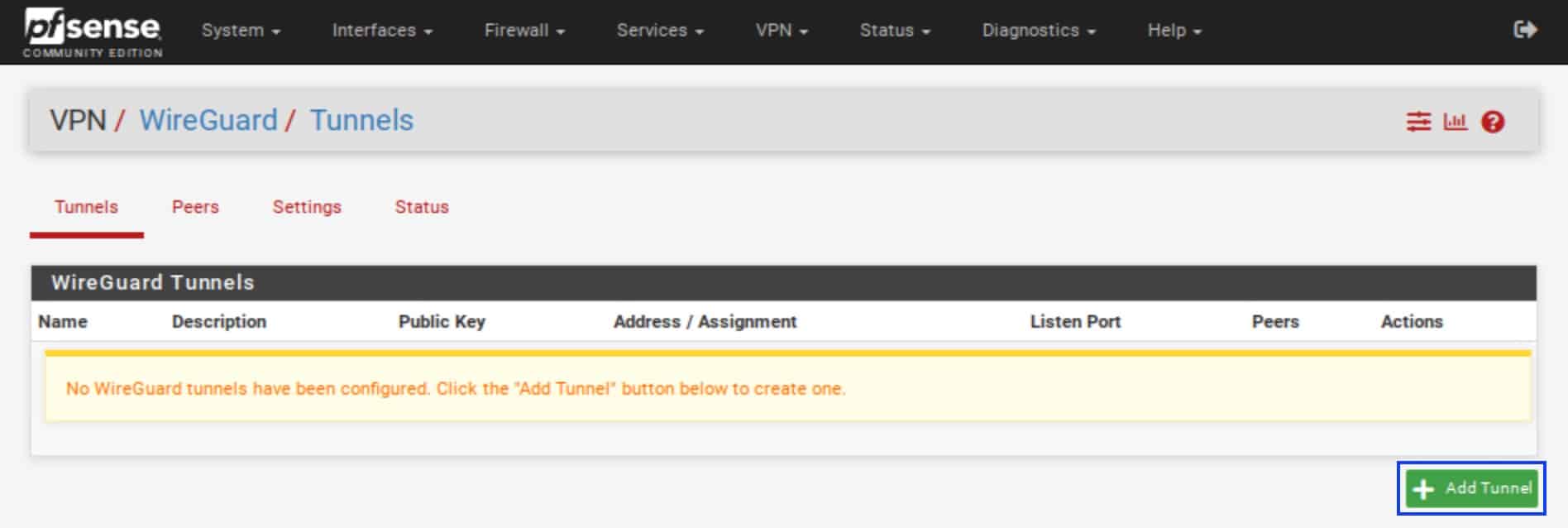Open the VPN dropdown menu
This screenshot has width=1568, height=528.
[x=782, y=31]
